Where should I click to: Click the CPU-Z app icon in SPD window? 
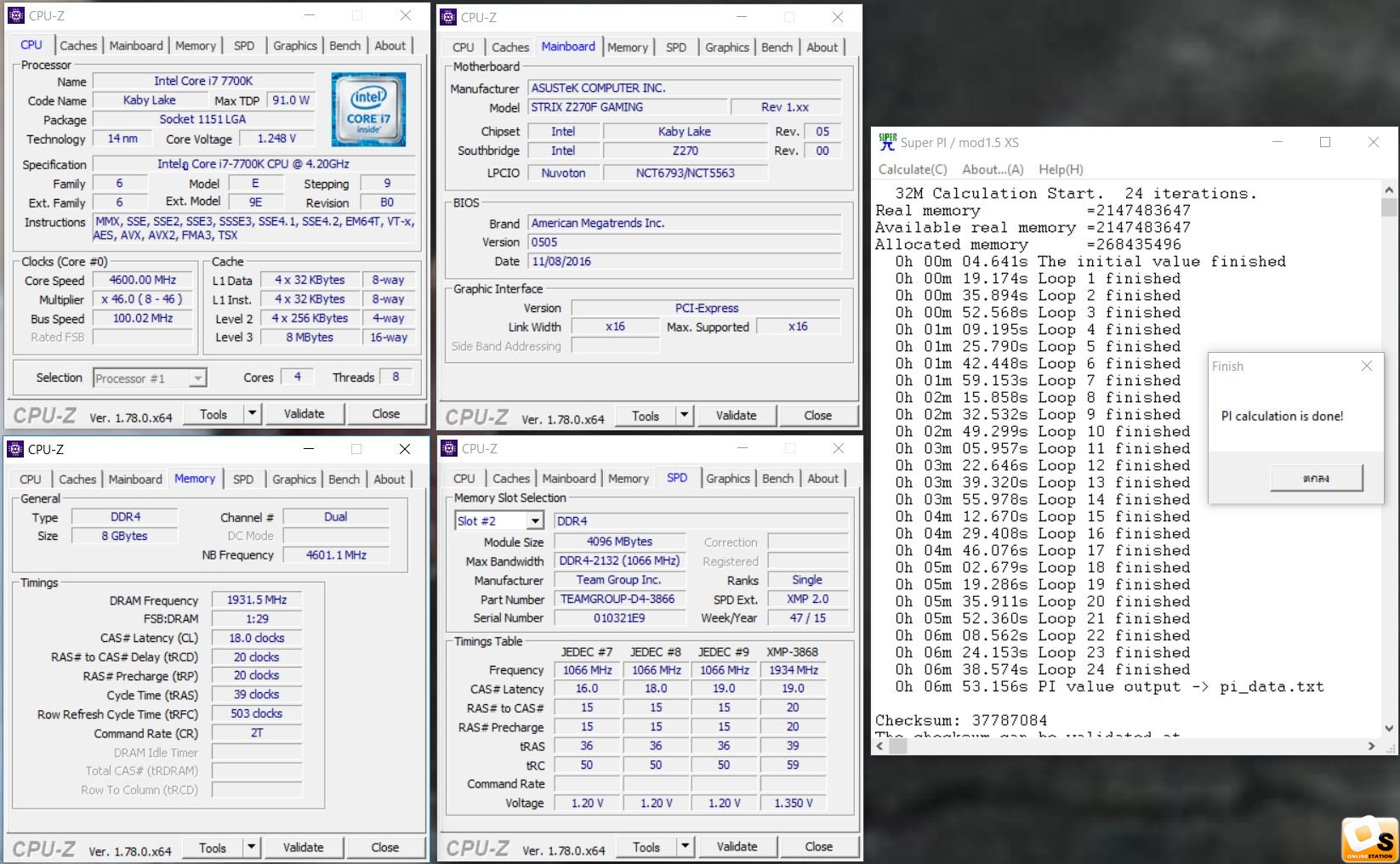448,448
